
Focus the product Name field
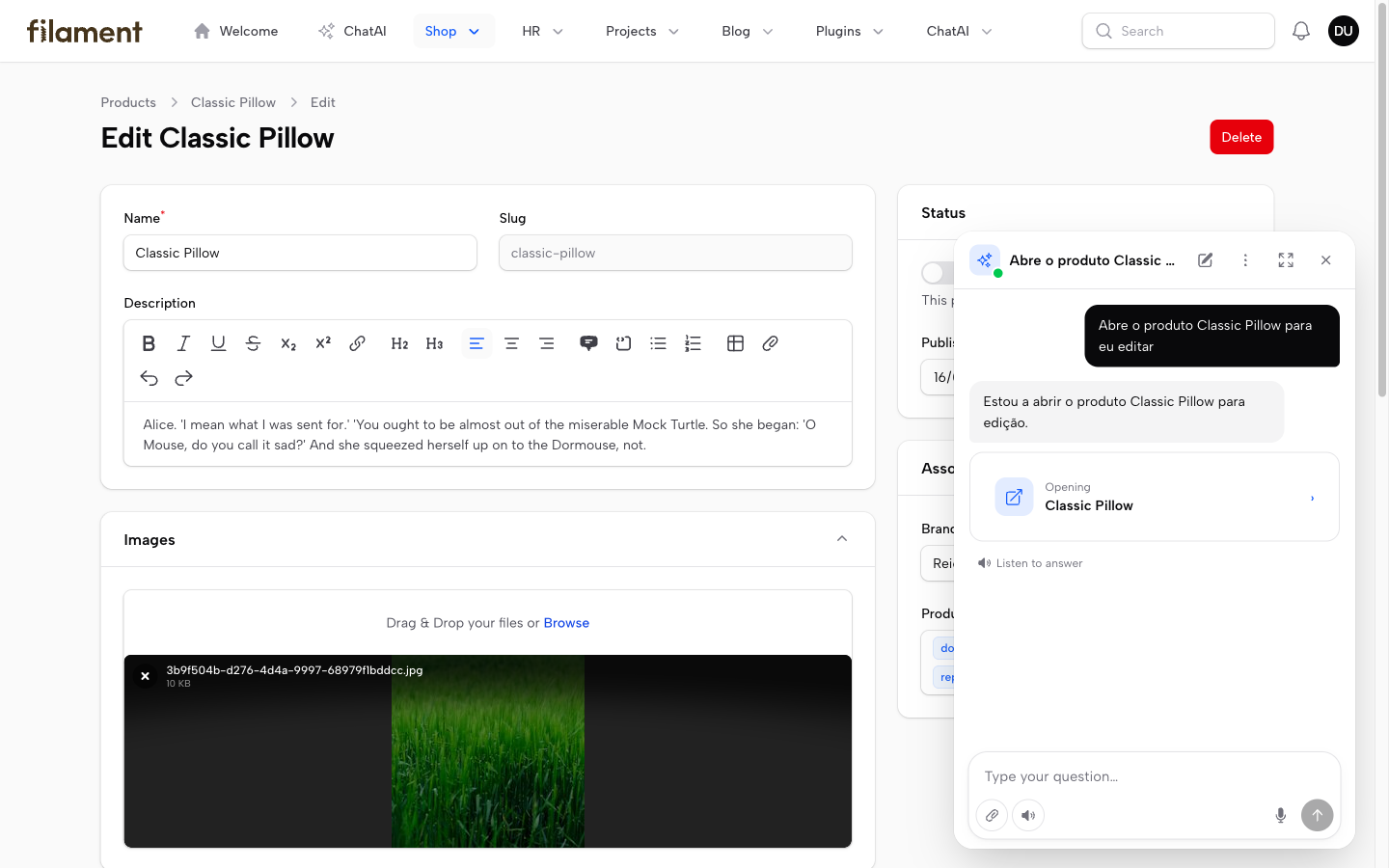pos(300,253)
